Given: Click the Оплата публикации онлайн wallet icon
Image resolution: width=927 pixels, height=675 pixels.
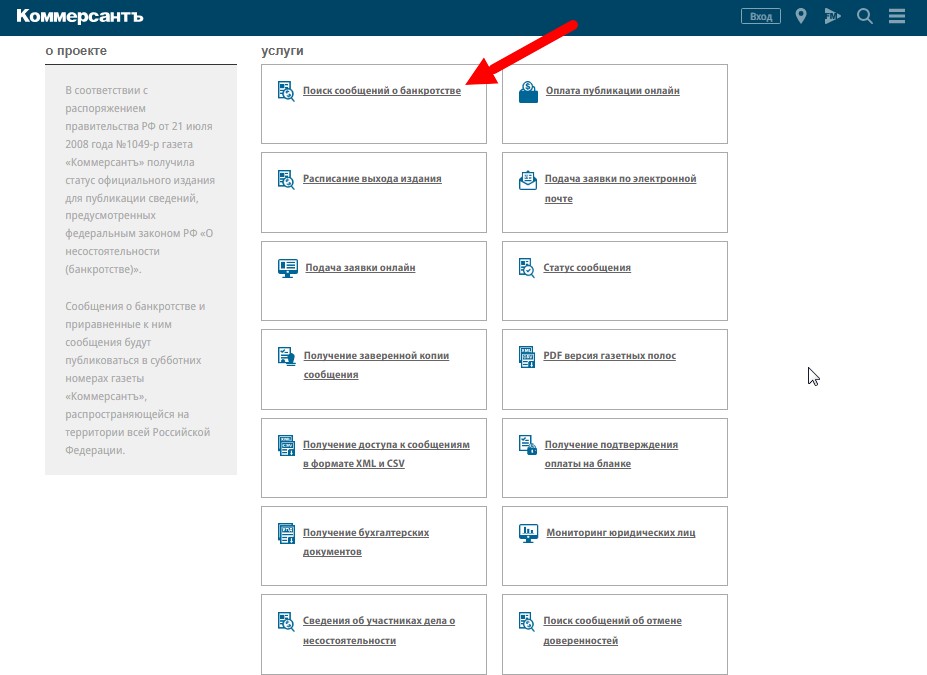Looking at the screenshot, I should point(528,92).
